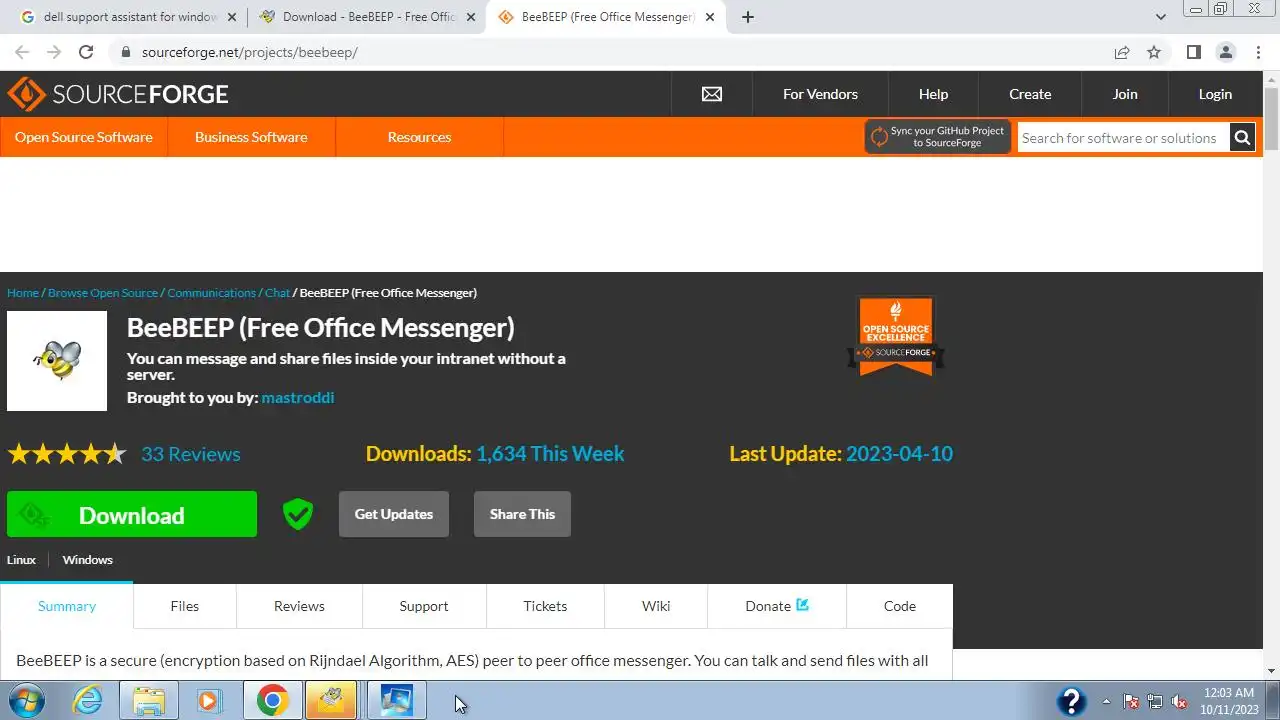Open the side panel icon in Chrome
1280x720 pixels.
(1193, 52)
